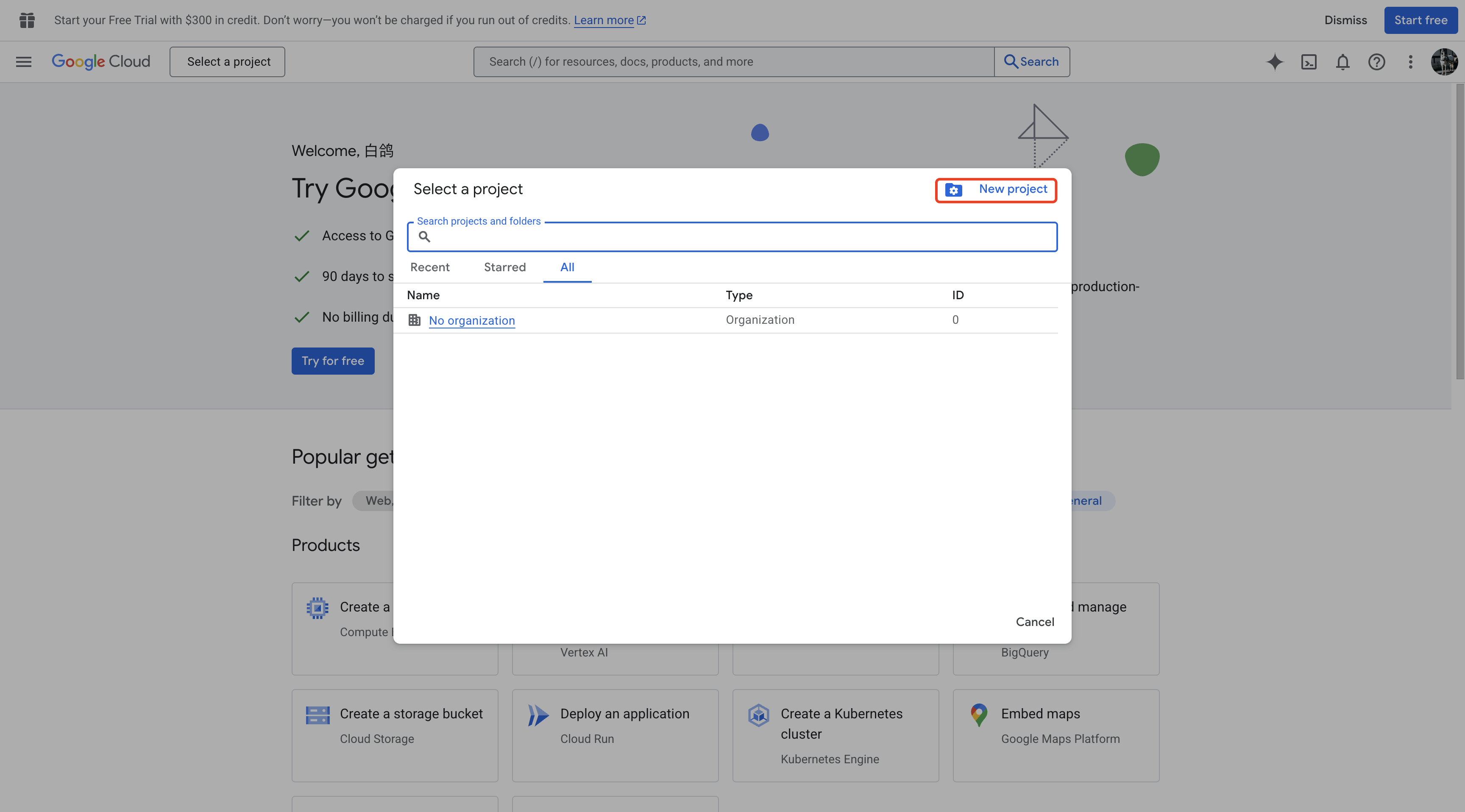Open the notifications bell

1342,61
